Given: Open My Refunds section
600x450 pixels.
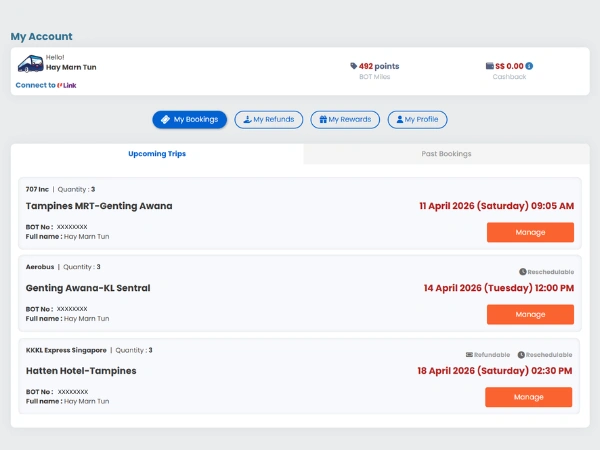Looking at the screenshot, I should [x=269, y=120].
